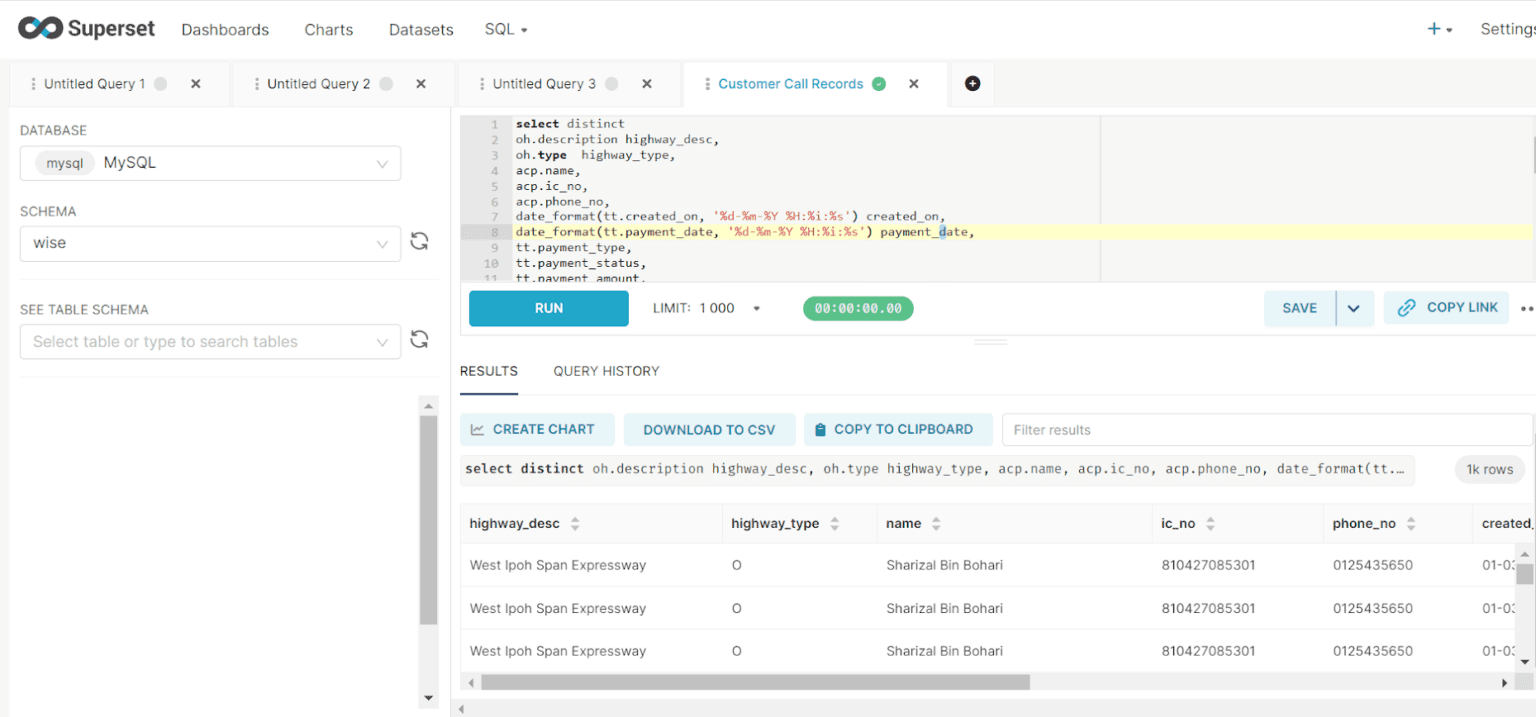The width and height of the screenshot is (1536, 717).
Task: Sort results by phone_no
Action: click(1410, 523)
